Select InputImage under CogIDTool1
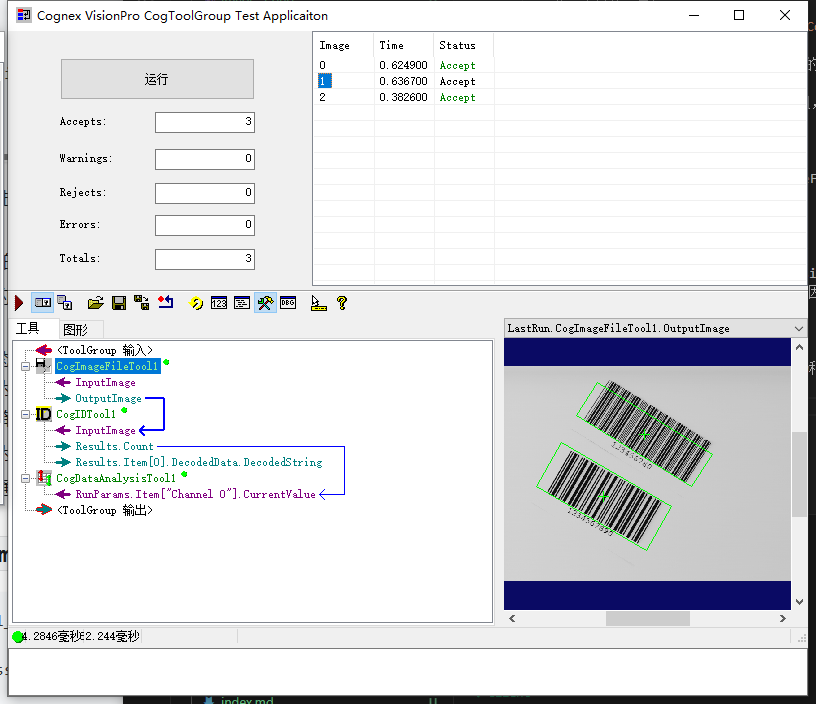The width and height of the screenshot is (816, 704). pos(106,430)
